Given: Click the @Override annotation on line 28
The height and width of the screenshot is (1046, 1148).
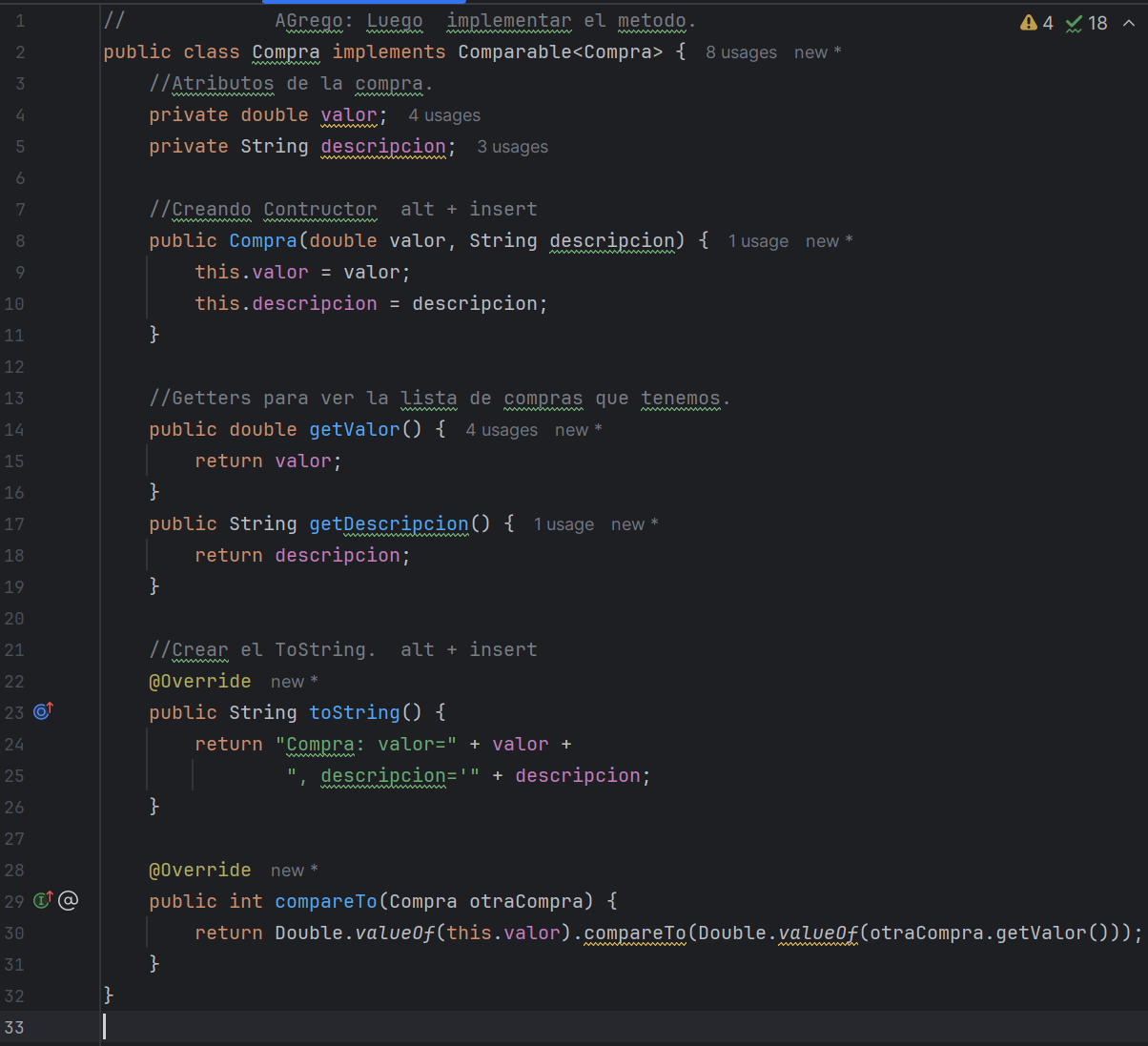Looking at the screenshot, I should (200, 870).
